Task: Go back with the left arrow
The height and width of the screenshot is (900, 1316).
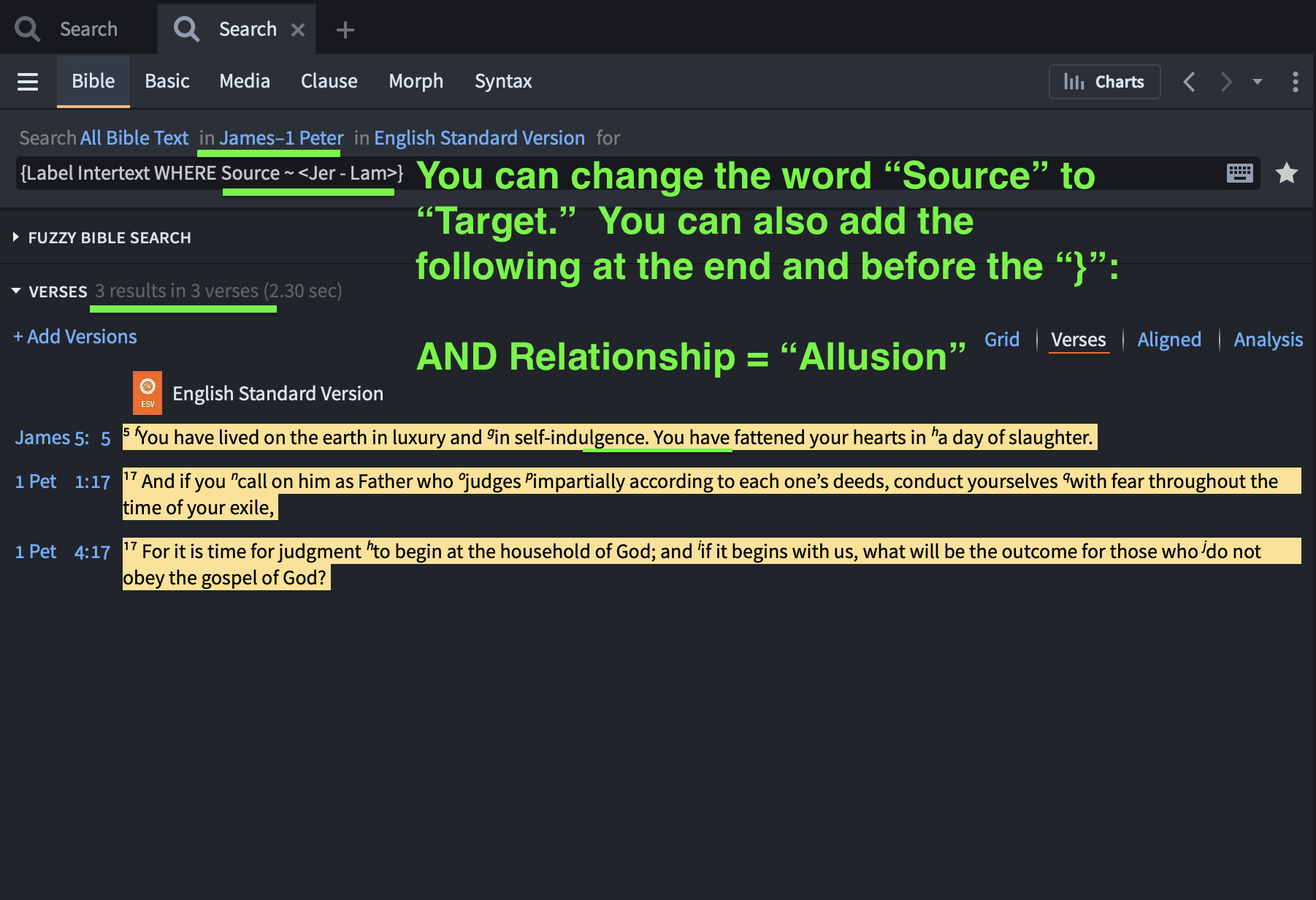Action: point(1190,82)
